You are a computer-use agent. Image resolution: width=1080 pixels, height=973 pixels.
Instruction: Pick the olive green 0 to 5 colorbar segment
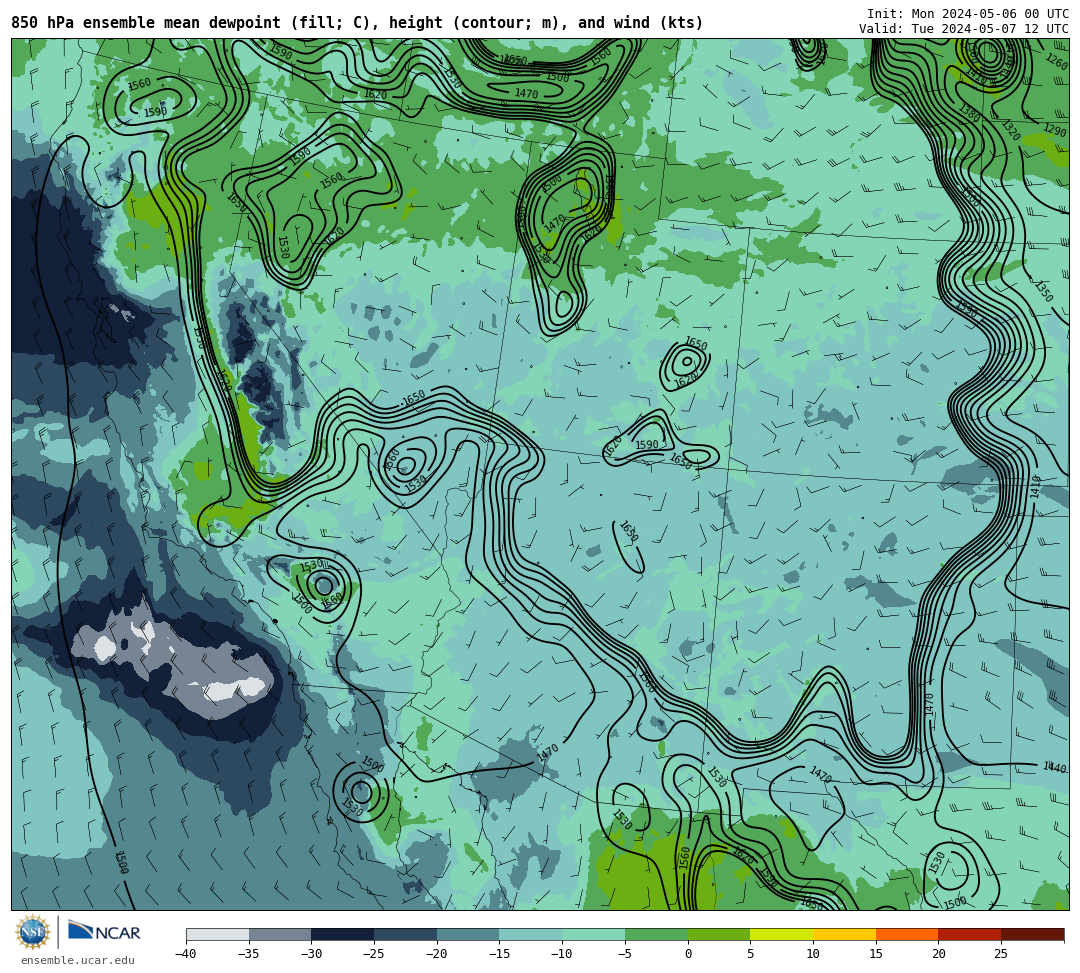click(x=719, y=934)
